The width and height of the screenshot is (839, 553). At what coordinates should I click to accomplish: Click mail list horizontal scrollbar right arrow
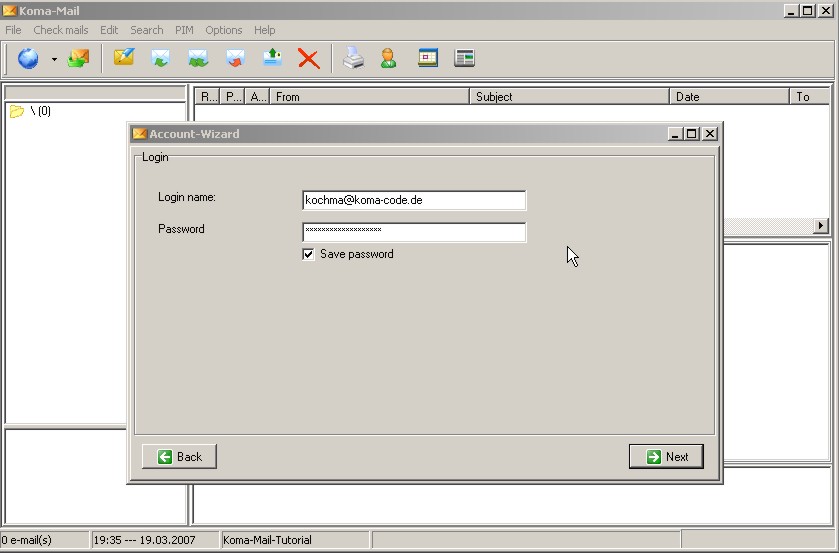tap(821, 226)
